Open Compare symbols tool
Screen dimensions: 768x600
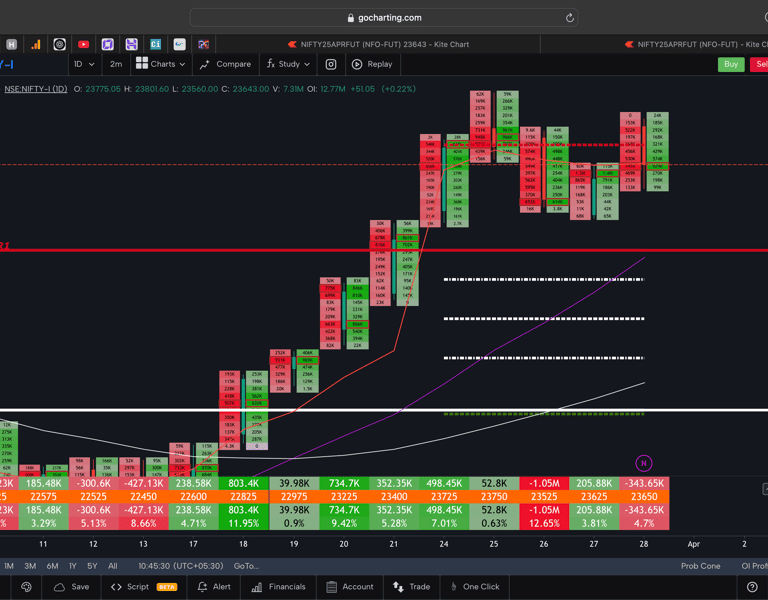pyautogui.click(x=225, y=64)
